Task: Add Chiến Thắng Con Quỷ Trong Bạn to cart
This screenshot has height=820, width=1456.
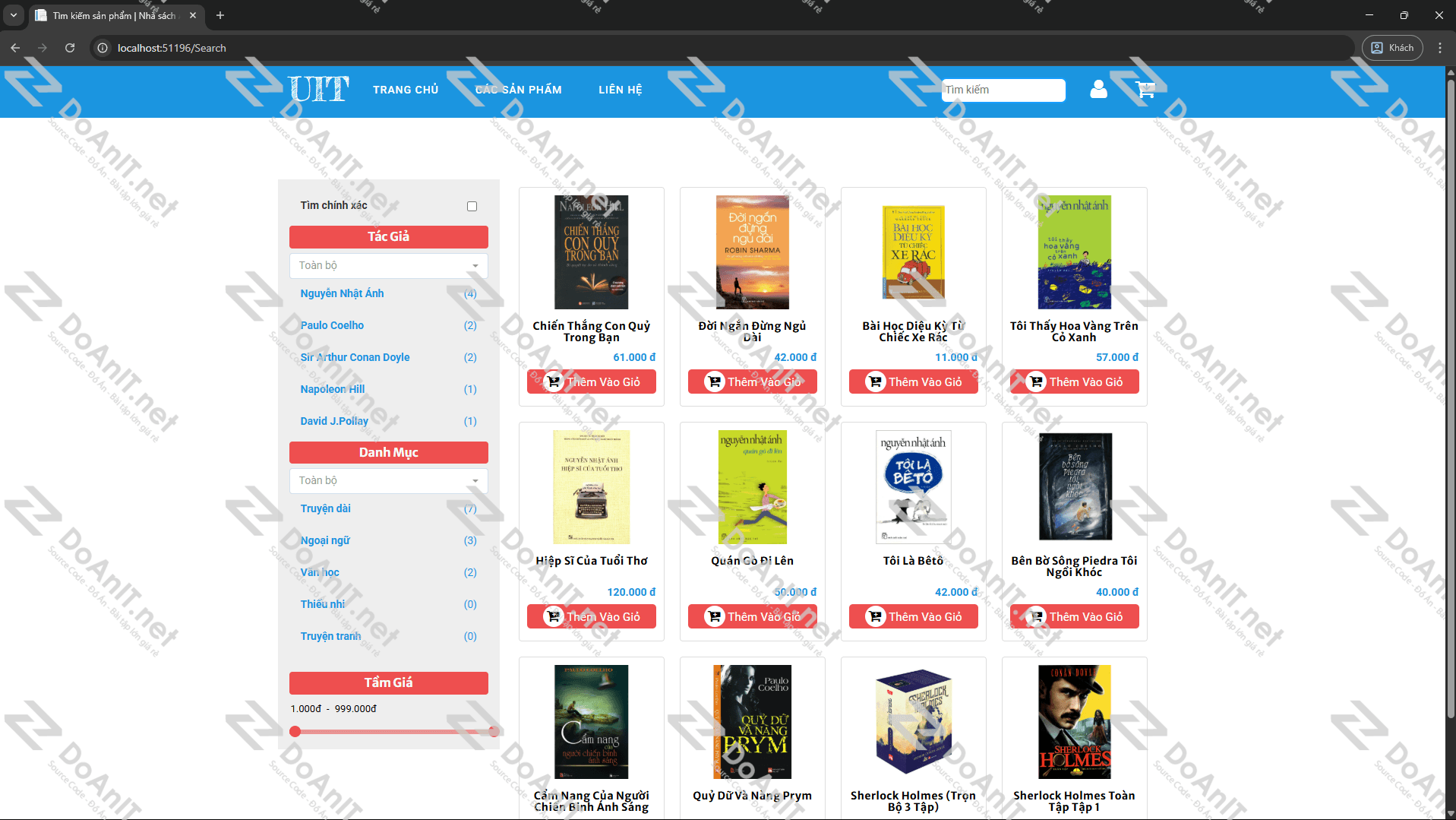Action: point(592,382)
